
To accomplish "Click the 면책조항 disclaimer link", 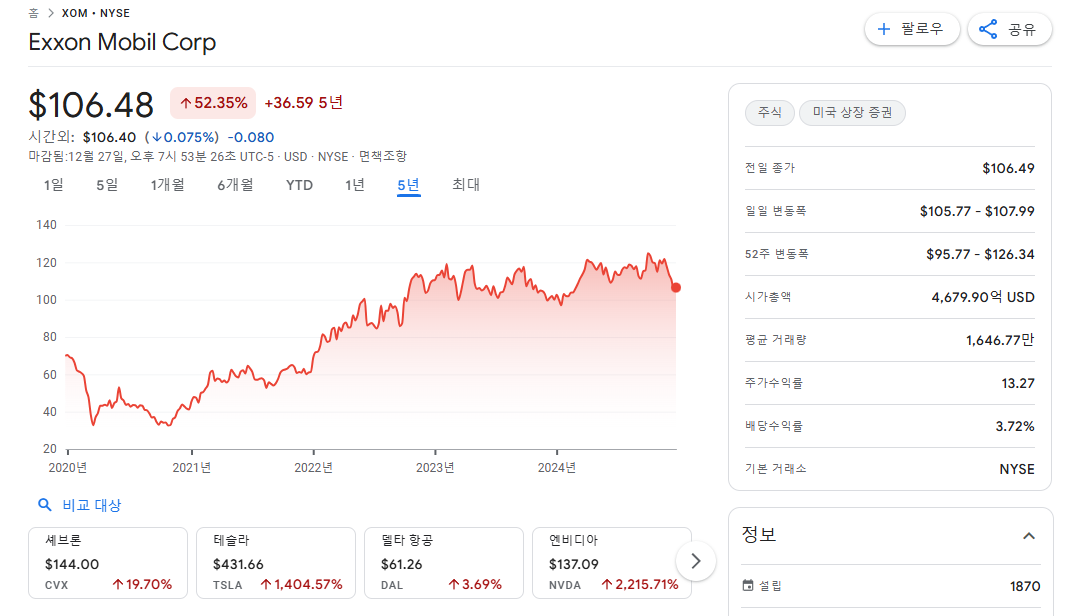I will tap(383, 156).
